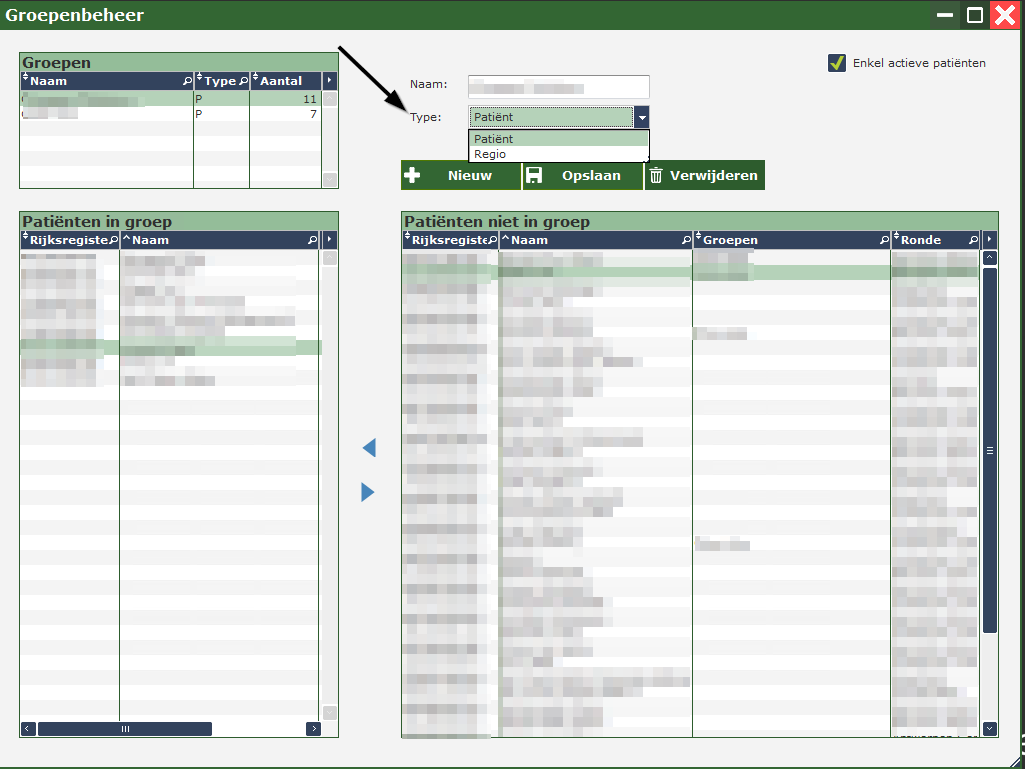Image resolution: width=1025 pixels, height=769 pixels.
Task: Search Naam in Patiënten niet in groep table
Action: click(x=686, y=240)
